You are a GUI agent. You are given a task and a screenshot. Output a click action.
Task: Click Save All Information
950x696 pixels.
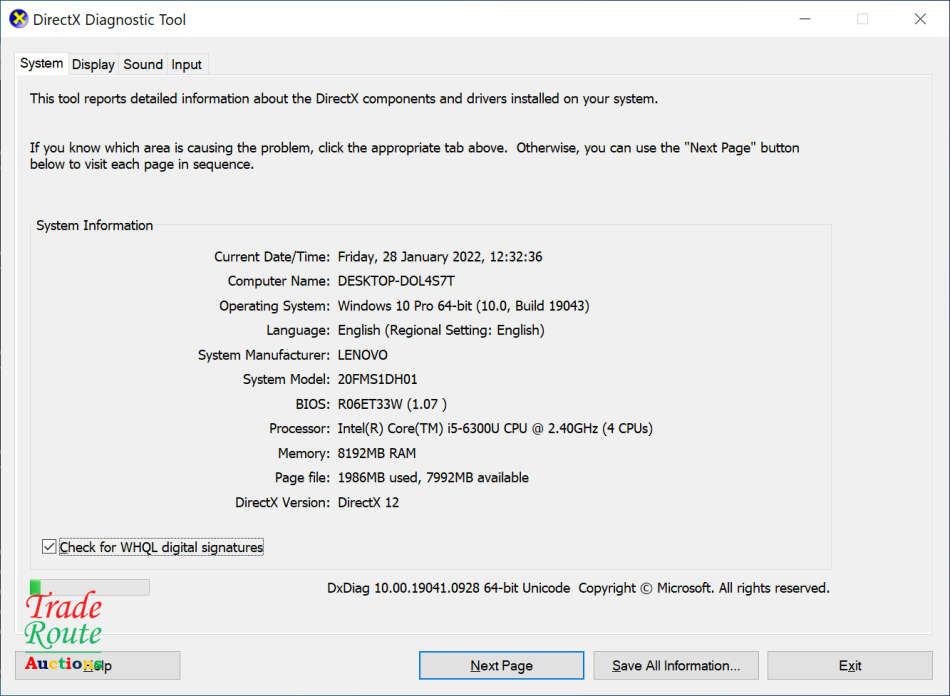click(x=676, y=665)
